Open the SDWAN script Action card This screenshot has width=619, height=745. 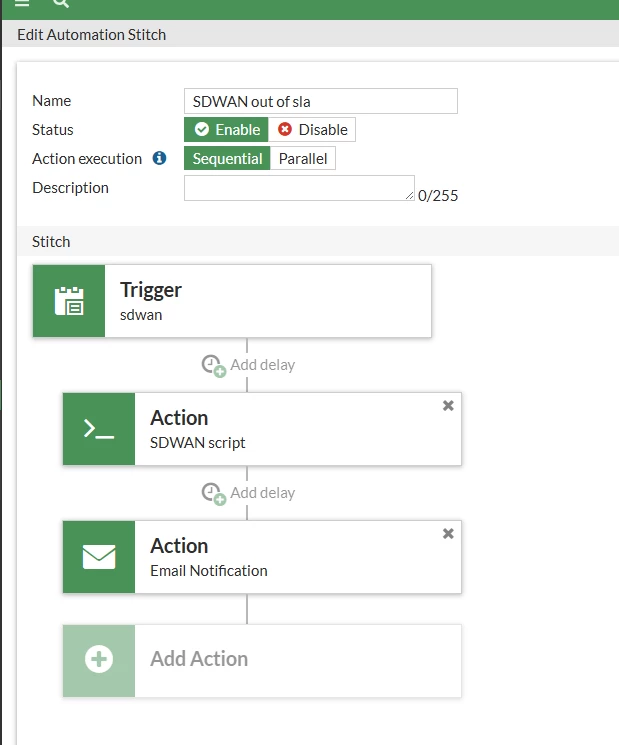click(262, 429)
